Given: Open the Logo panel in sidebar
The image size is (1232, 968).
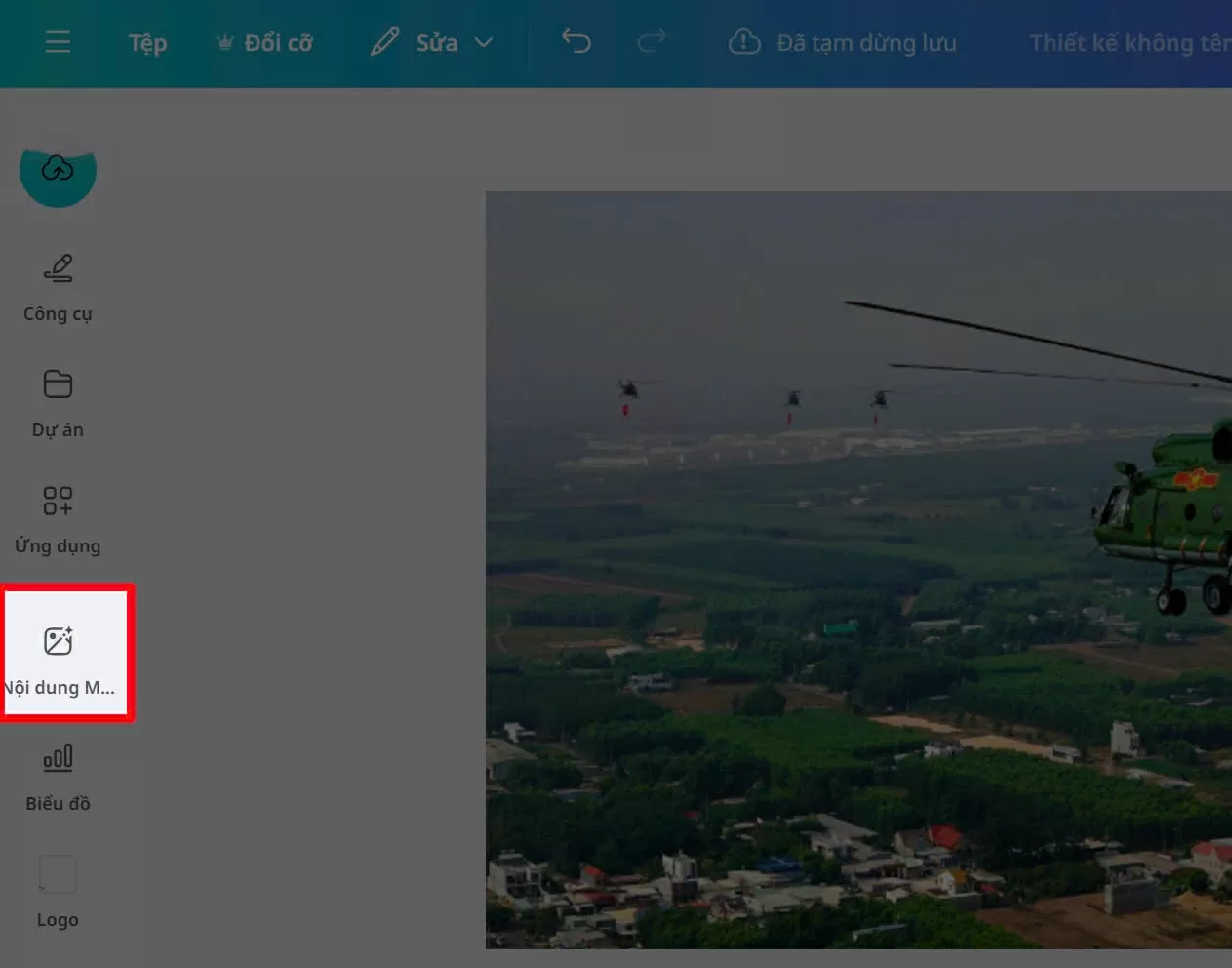Looking at the screenshot, I should pos(58,892).
